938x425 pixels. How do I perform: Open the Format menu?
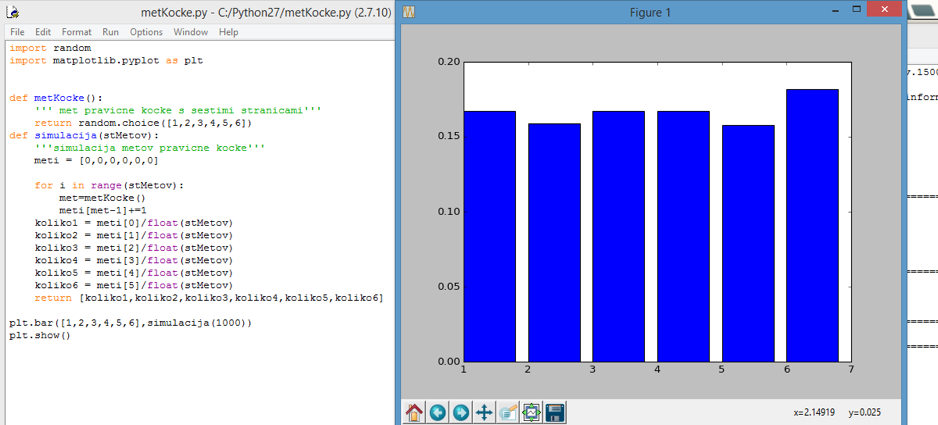76,32
